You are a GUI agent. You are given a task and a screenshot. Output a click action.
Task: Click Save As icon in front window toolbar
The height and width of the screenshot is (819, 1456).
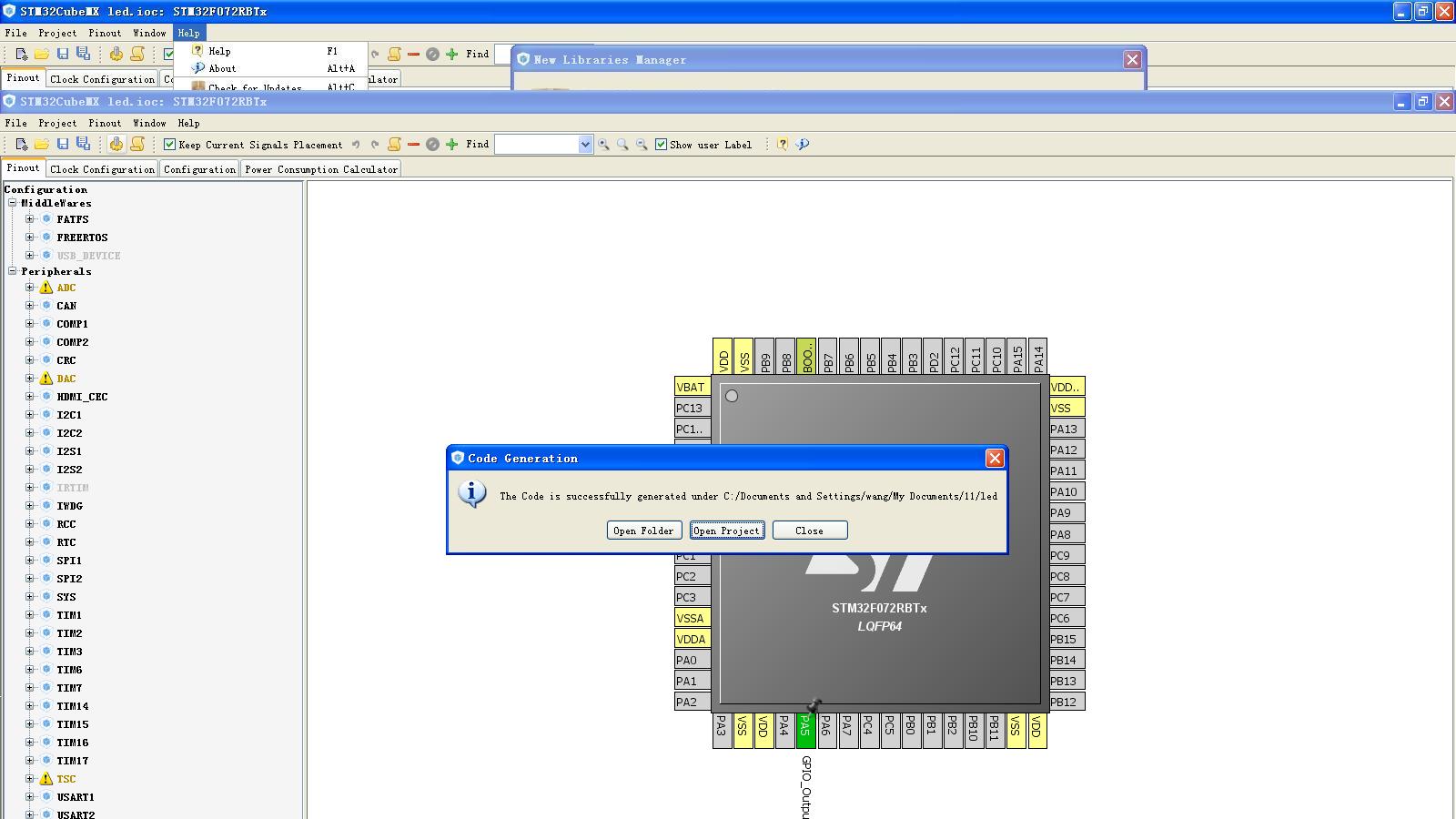(x=83, y=144)
